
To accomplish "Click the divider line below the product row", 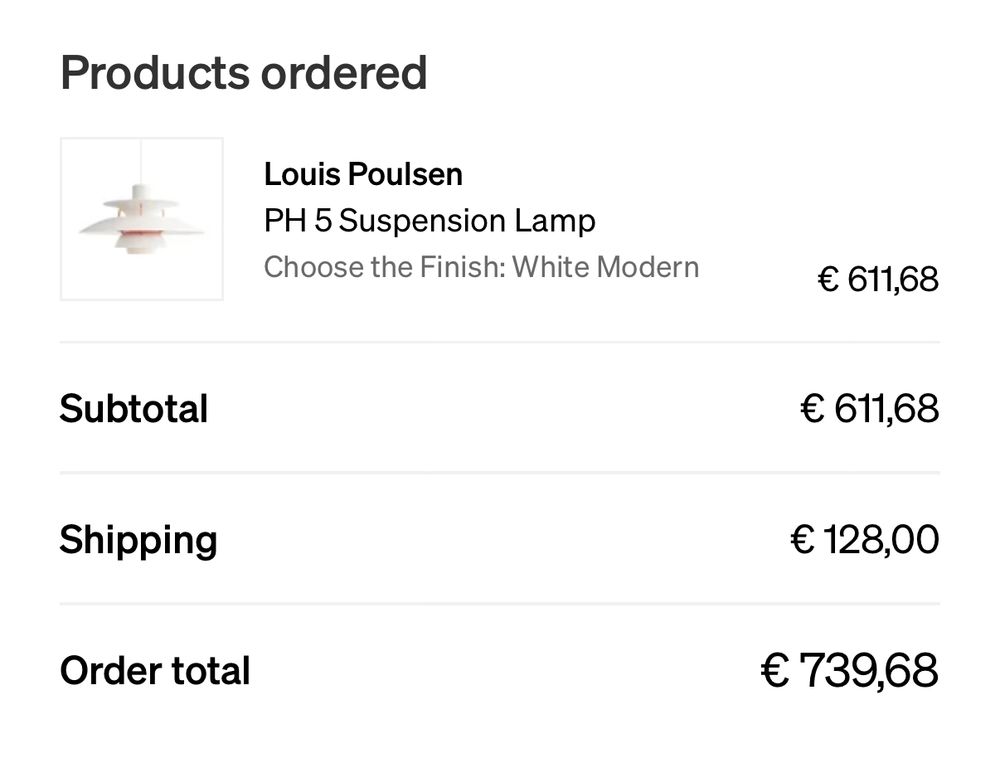I will point(500,342).
